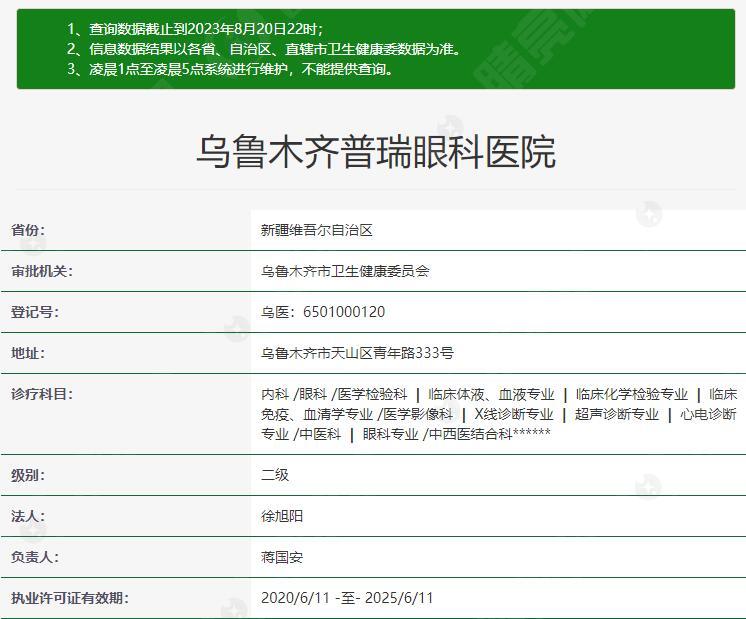The height and width of the screenshot is (619, 746).
Task: Click the 登记号 label
Action: click(x=35, y=312)
